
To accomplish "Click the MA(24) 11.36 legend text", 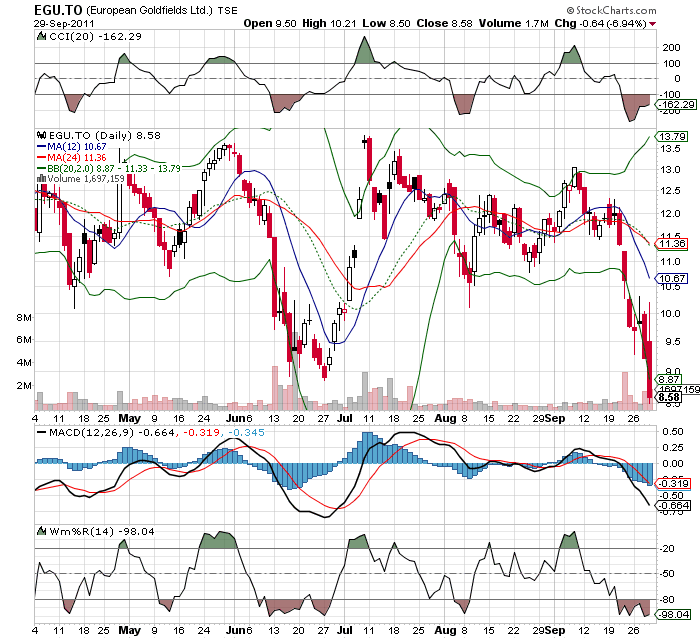I will tap(77, 157).
